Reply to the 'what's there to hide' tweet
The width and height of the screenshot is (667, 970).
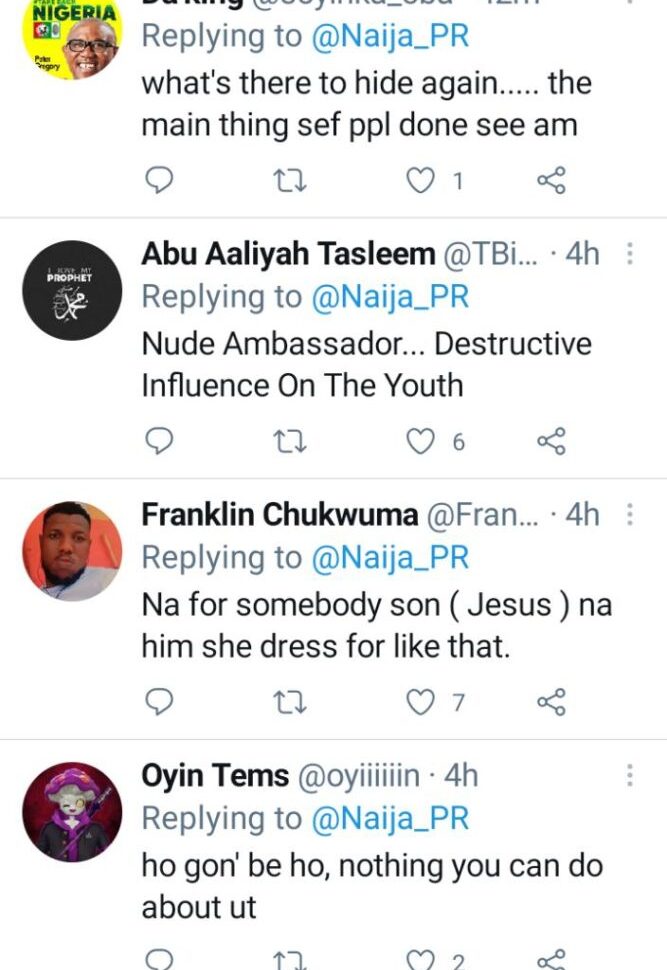coord(160,180)
